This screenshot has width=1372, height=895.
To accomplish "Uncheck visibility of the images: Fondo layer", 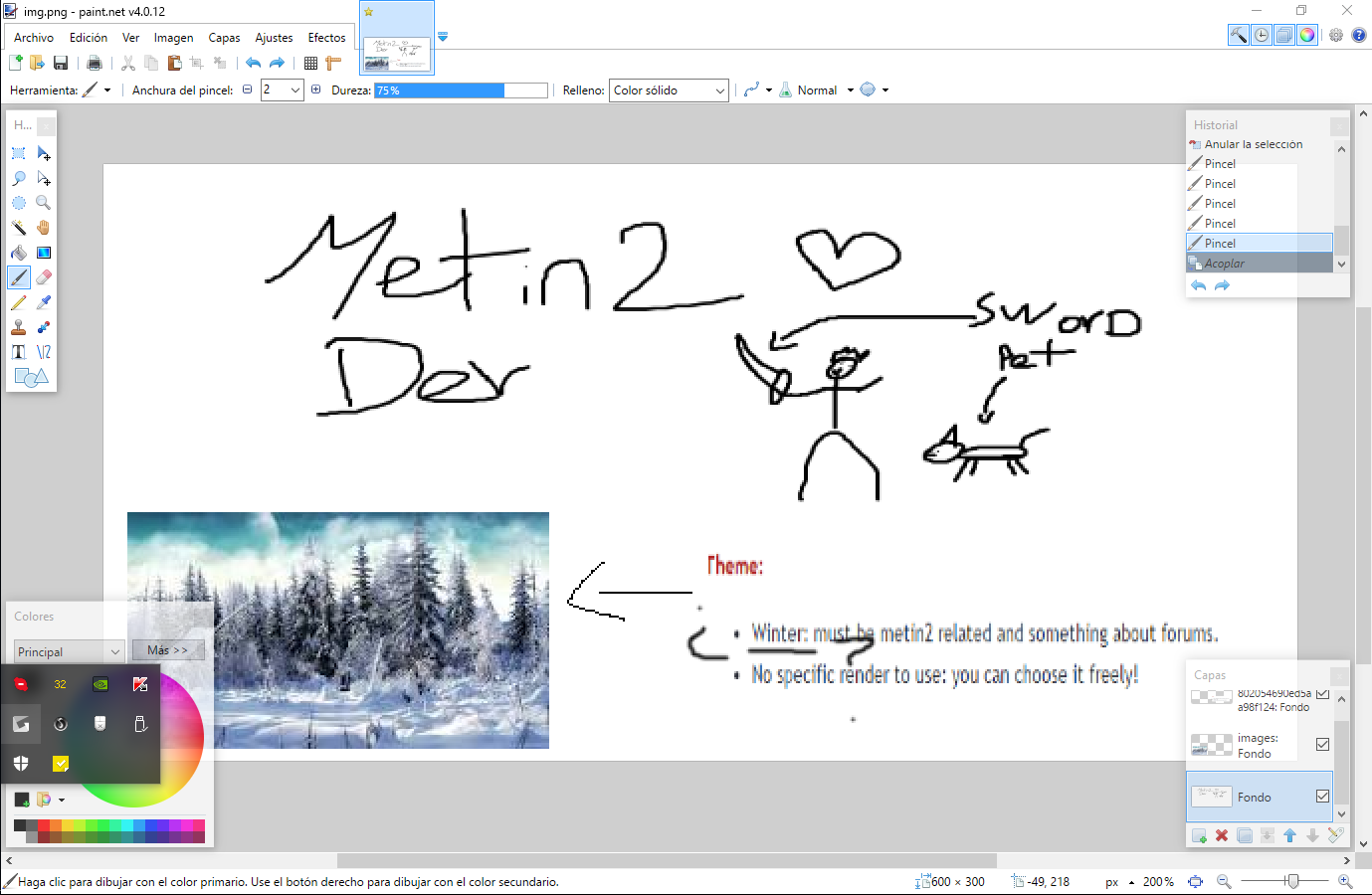I will [x=1322, y=744].
